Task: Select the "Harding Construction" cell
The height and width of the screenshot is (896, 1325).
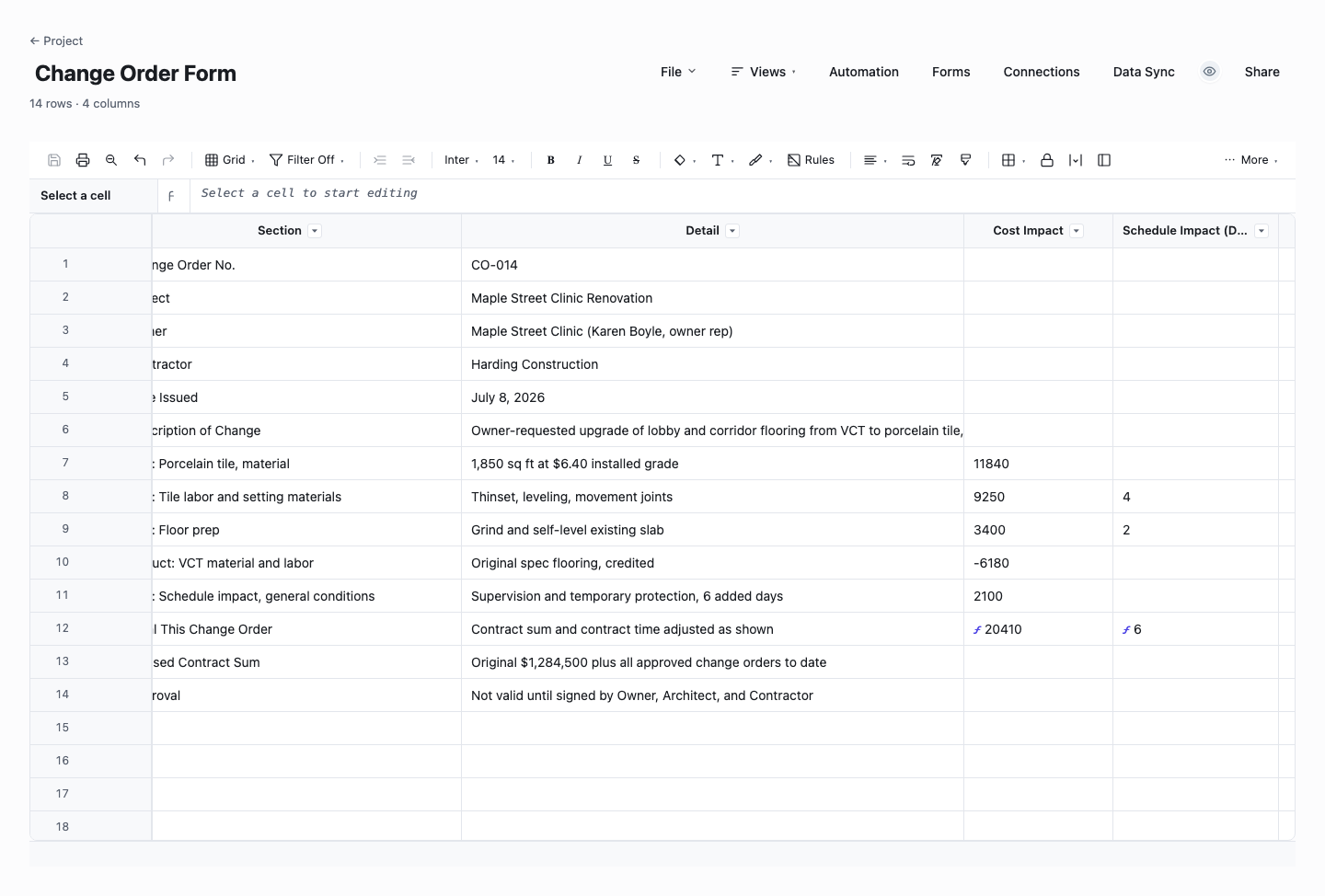Action: pyautogui.click(x=712, y=364)
